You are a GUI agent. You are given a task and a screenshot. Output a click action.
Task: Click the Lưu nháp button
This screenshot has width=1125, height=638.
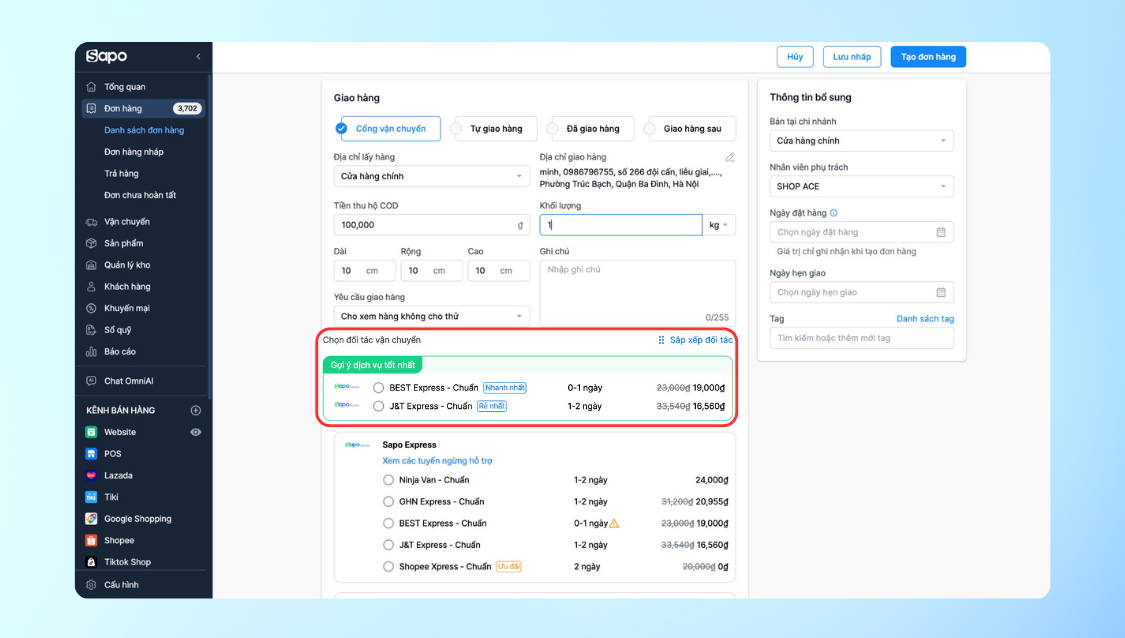pos(852,57)
